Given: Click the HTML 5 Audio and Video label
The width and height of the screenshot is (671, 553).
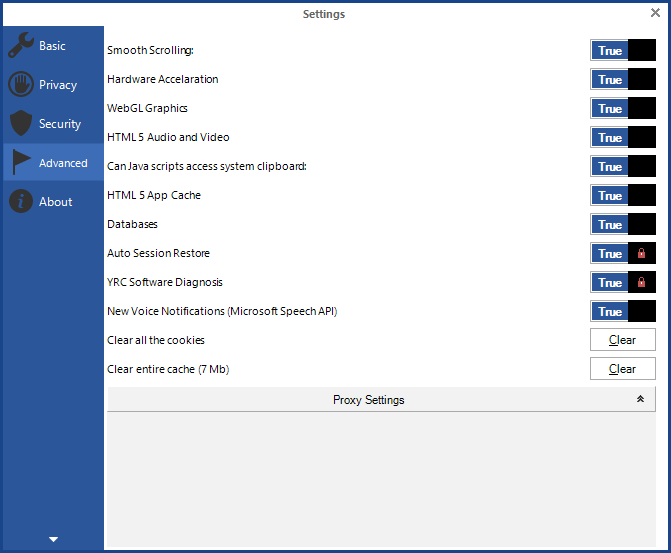Looking at the screenshot, I should pos(168,137).
